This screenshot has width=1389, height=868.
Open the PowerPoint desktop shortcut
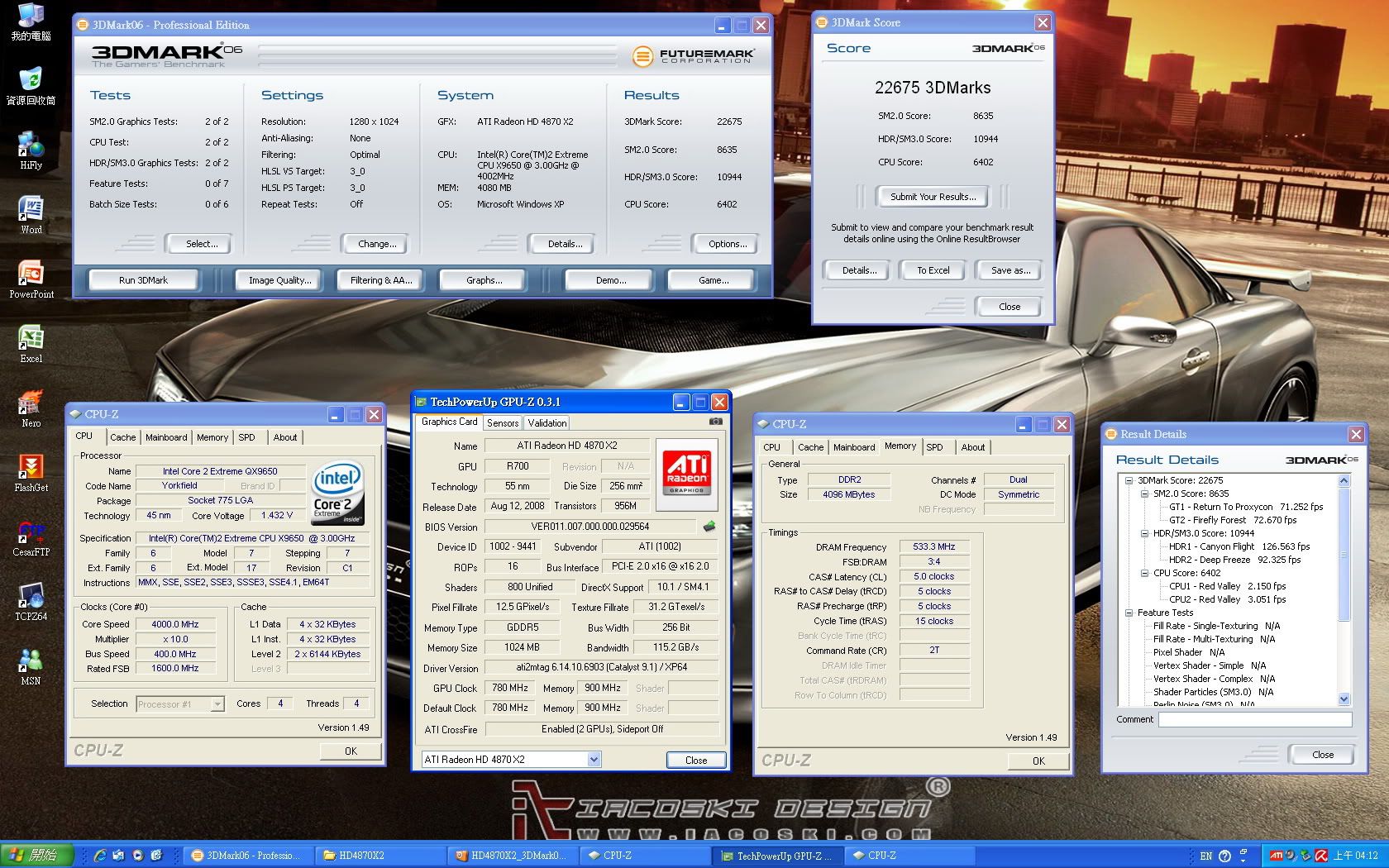pyautogui.click(x=31, y=279)
